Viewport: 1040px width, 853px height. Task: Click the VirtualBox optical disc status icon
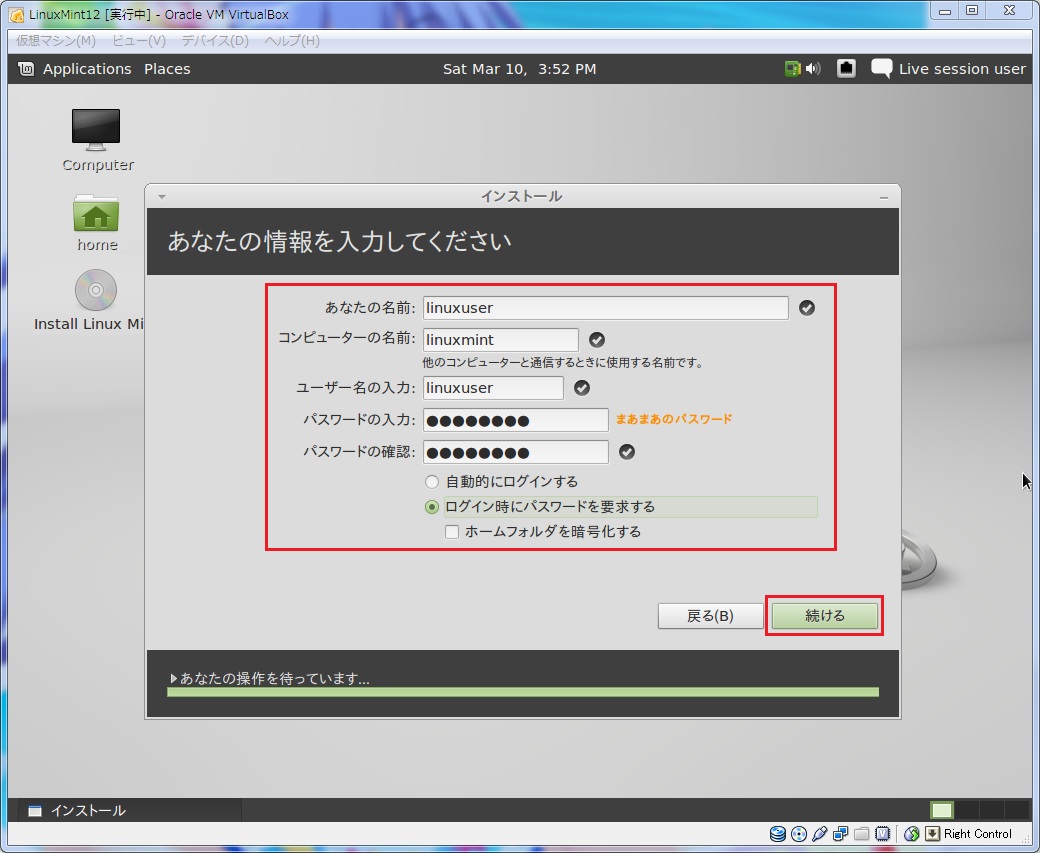[x=799, y=834]
